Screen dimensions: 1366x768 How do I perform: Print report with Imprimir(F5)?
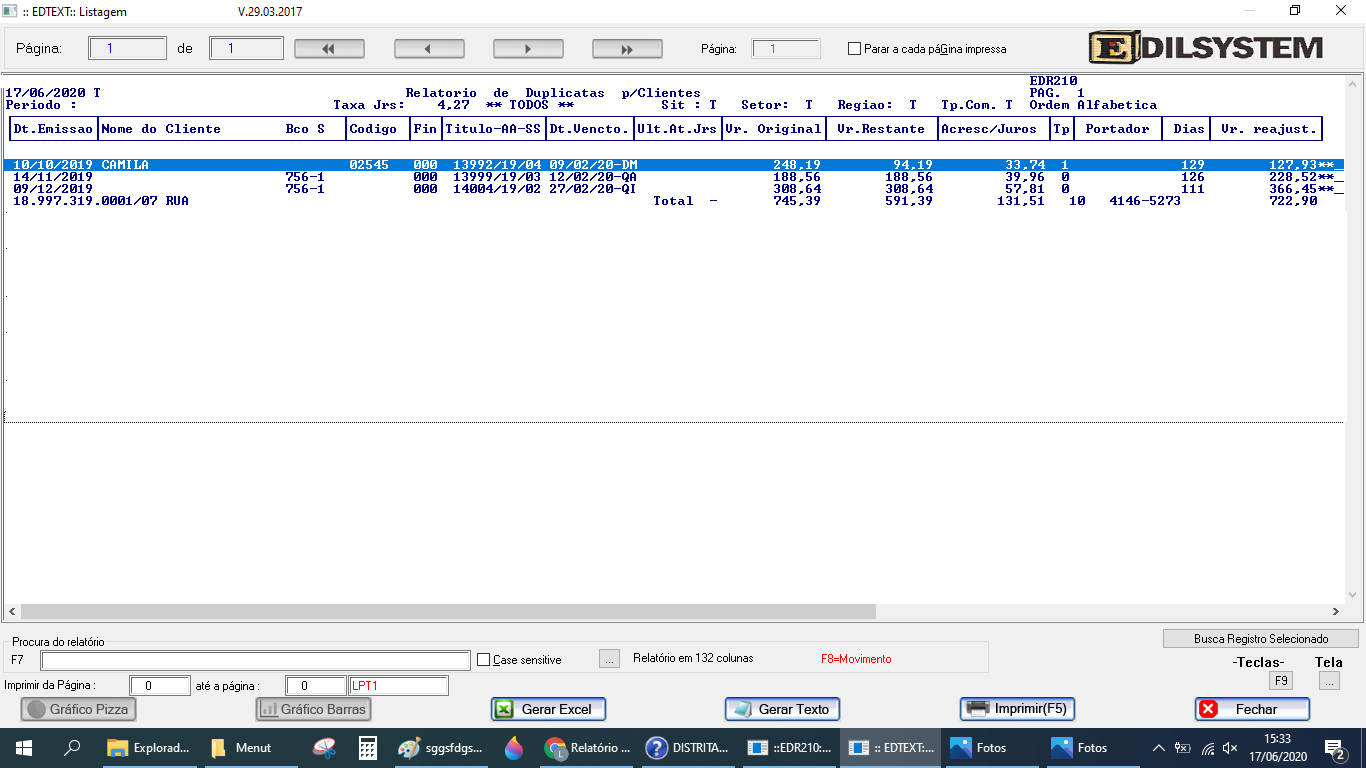(x=1018, y=709)
